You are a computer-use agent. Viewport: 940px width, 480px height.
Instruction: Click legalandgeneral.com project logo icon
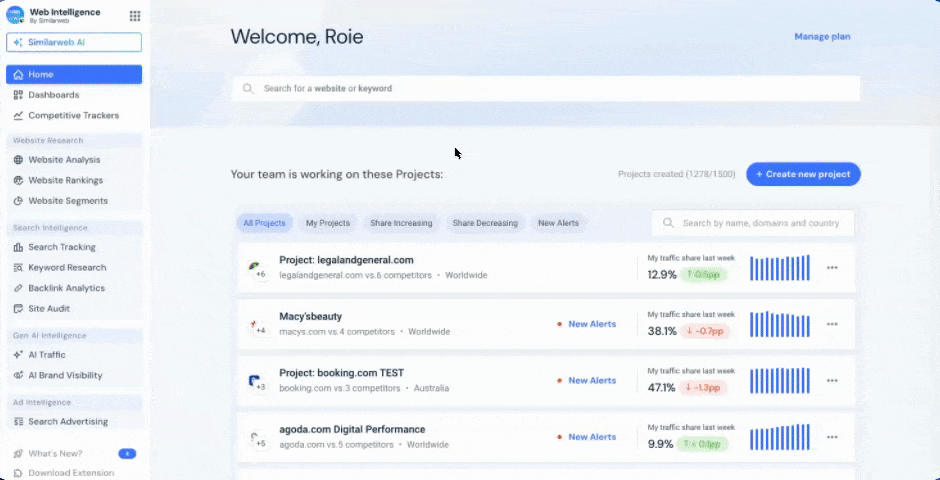click(x=255, y=265)
